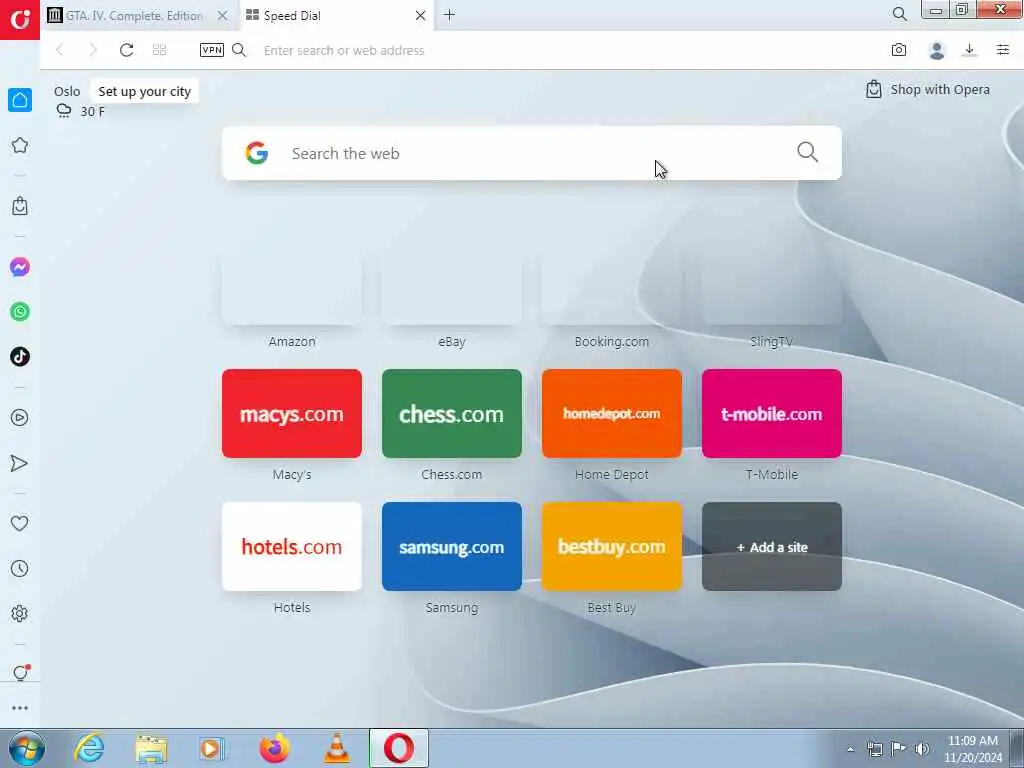Close the Speed Dial tab
This screenshot has width=1024, height=768.
(421, 16)
